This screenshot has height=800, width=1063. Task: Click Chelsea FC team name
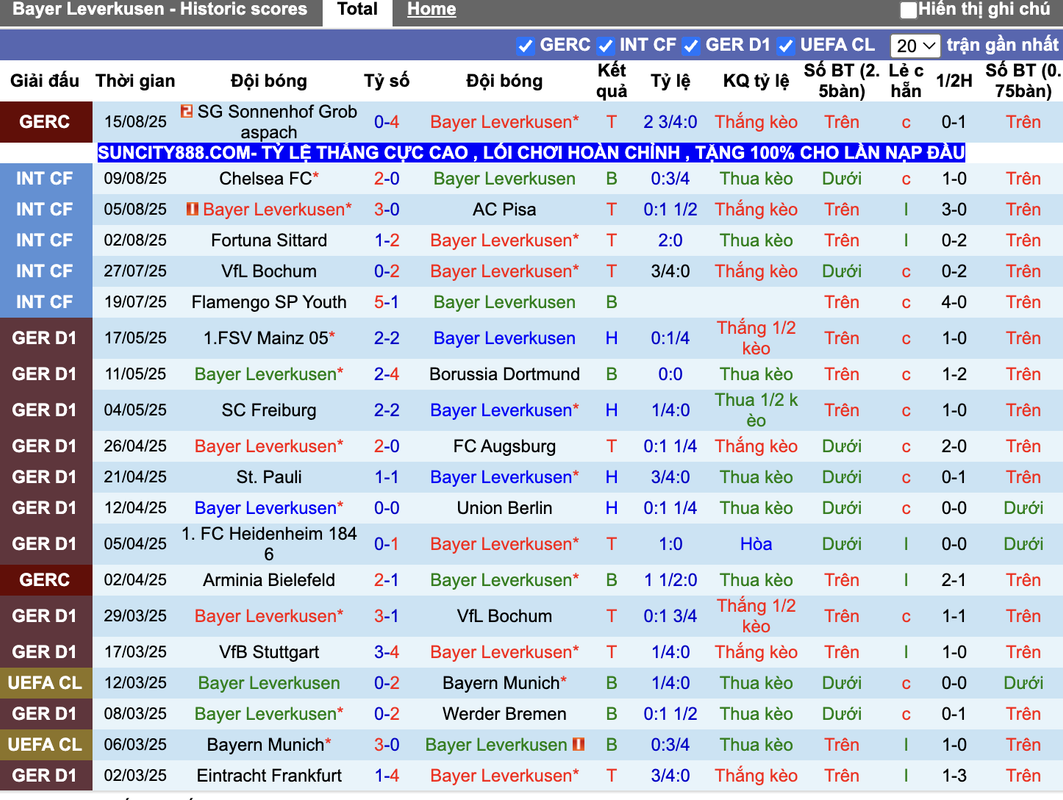tap(265, 179)
